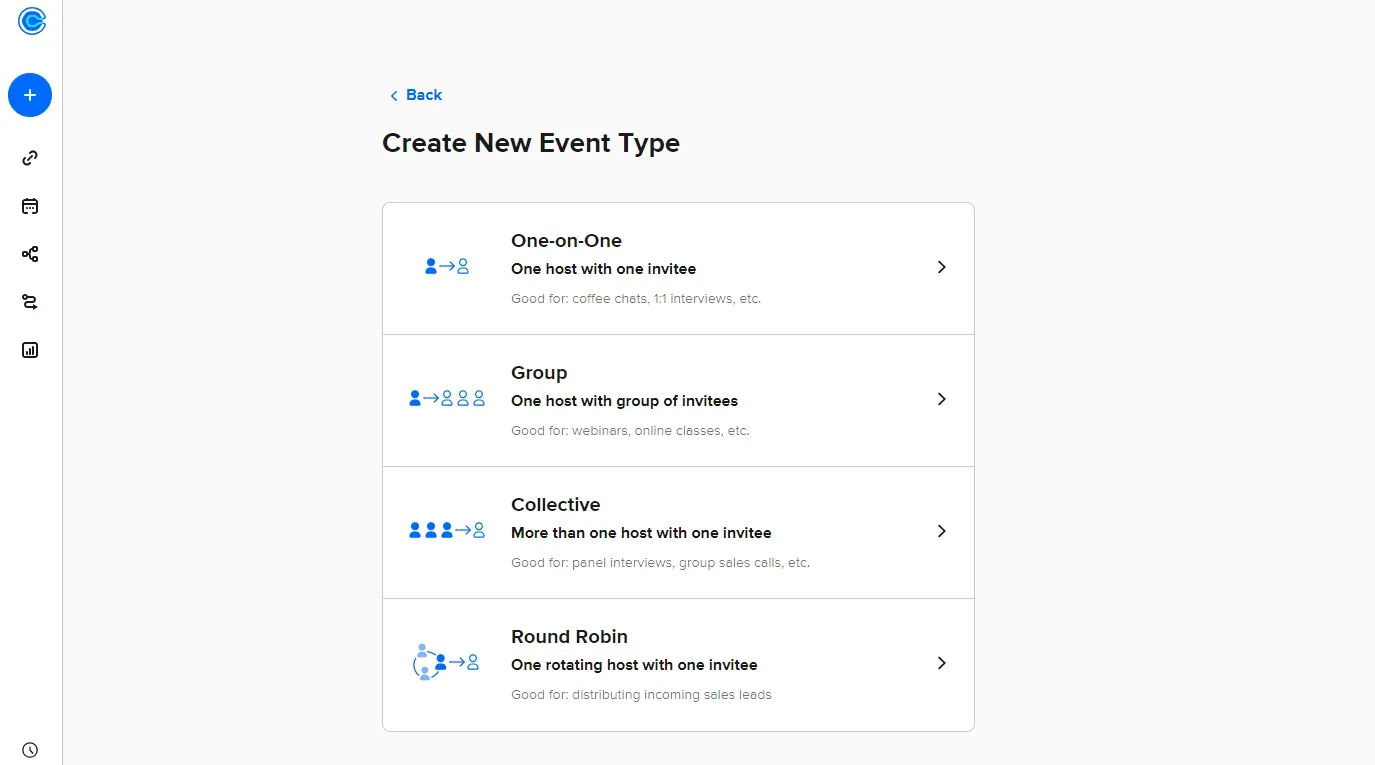Select the Collective event type card
The width and height of the screenshot is (1375, 765).
(678, 531)
